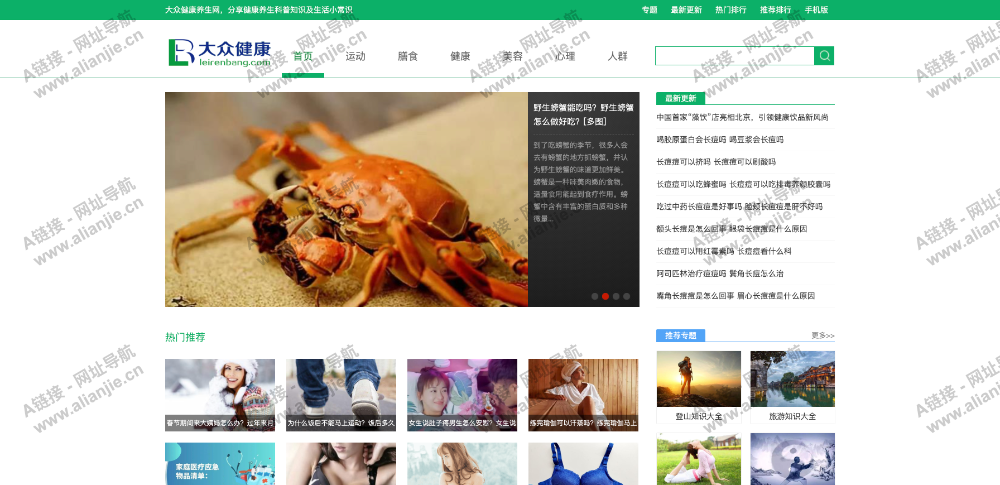Viewport: 1000px width, 485px height.
Task: Open the 人群 navigation tab
Action: [x=618, y=56]
